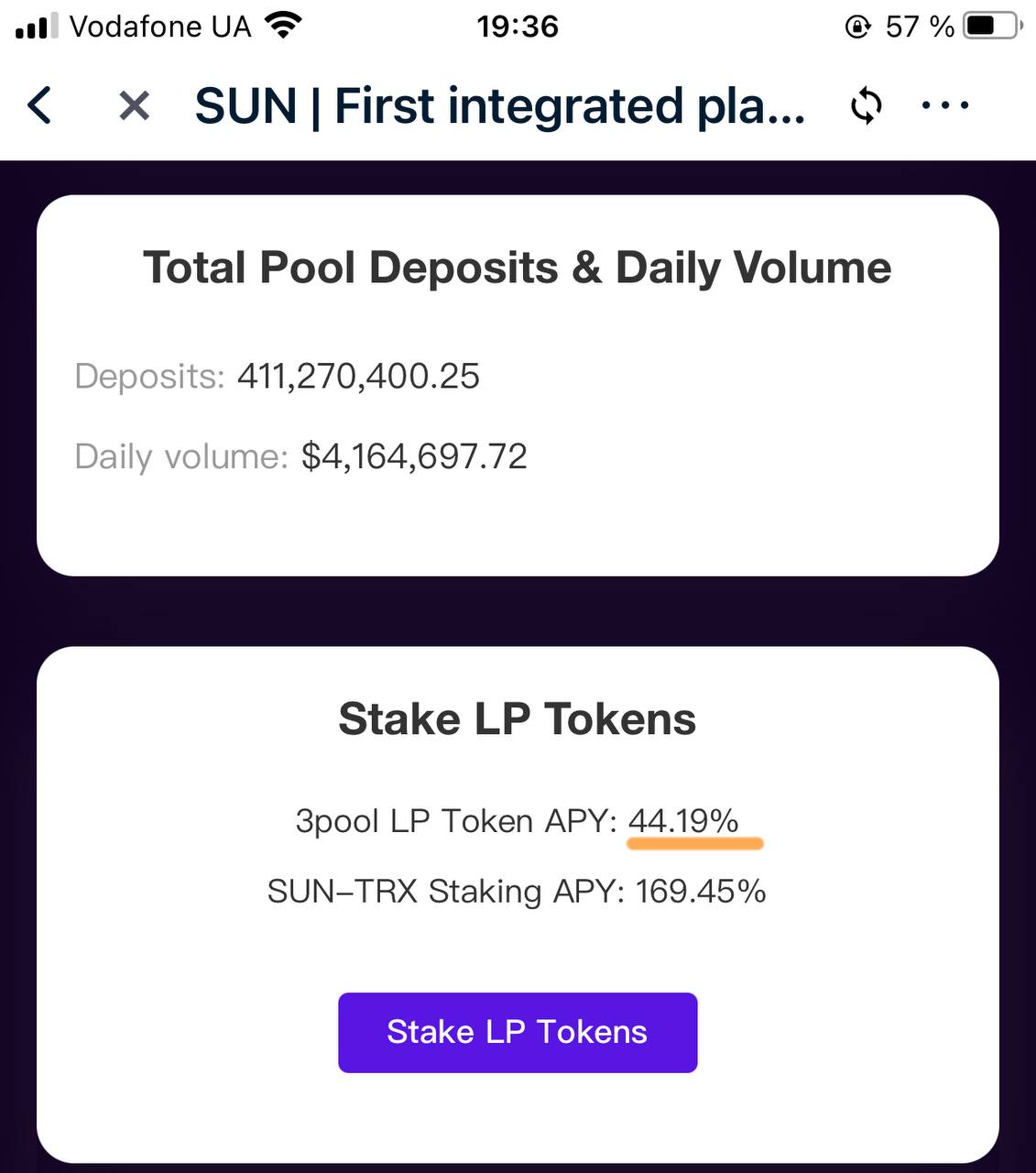This screenshot has width=1036, height=1173.
Task: Close the in-app browser page
Action: coord(135,106)
